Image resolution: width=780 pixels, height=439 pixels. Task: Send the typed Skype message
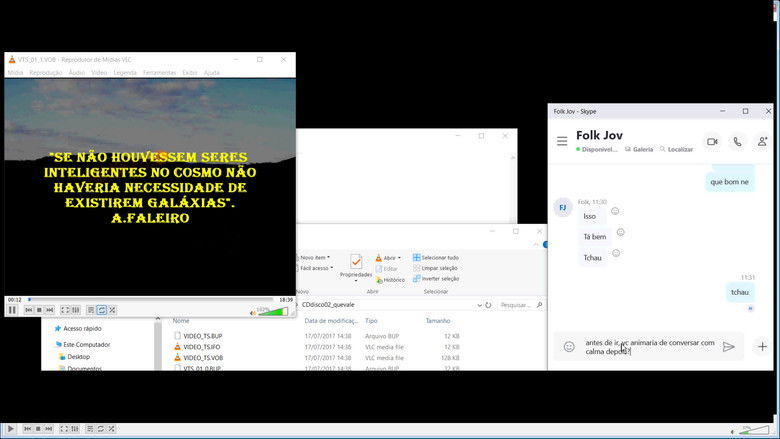click(x=729, y=347)
